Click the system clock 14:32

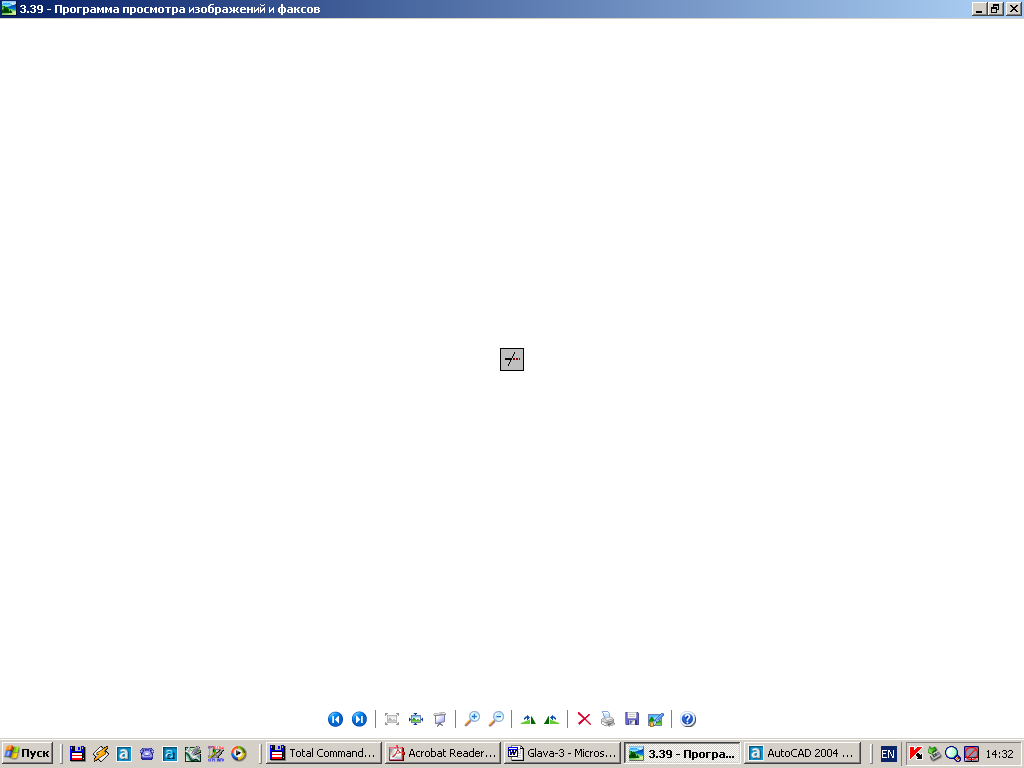(x=999, y=754)
